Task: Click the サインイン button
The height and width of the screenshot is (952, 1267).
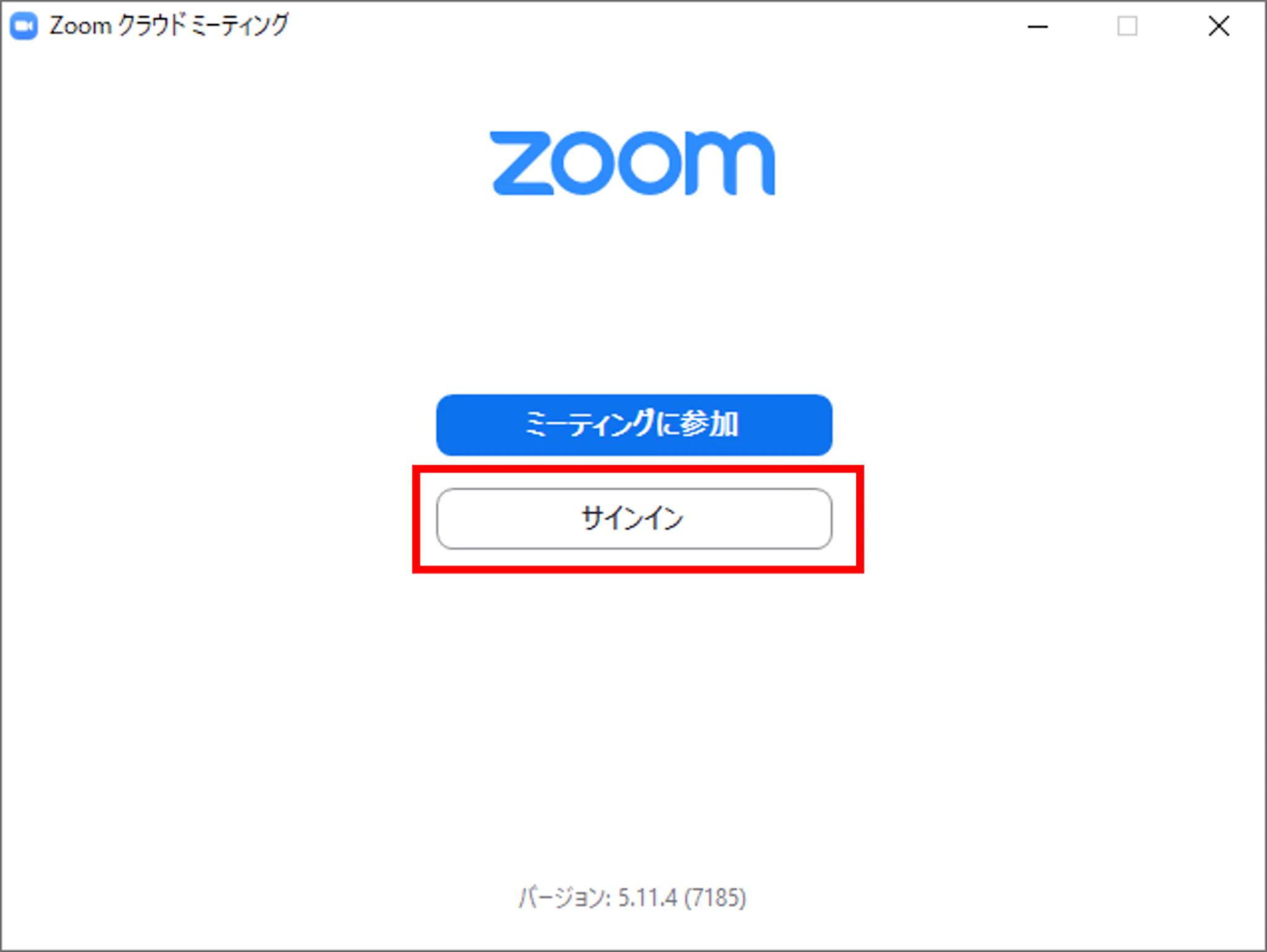Action: click(x=634, y=518)
